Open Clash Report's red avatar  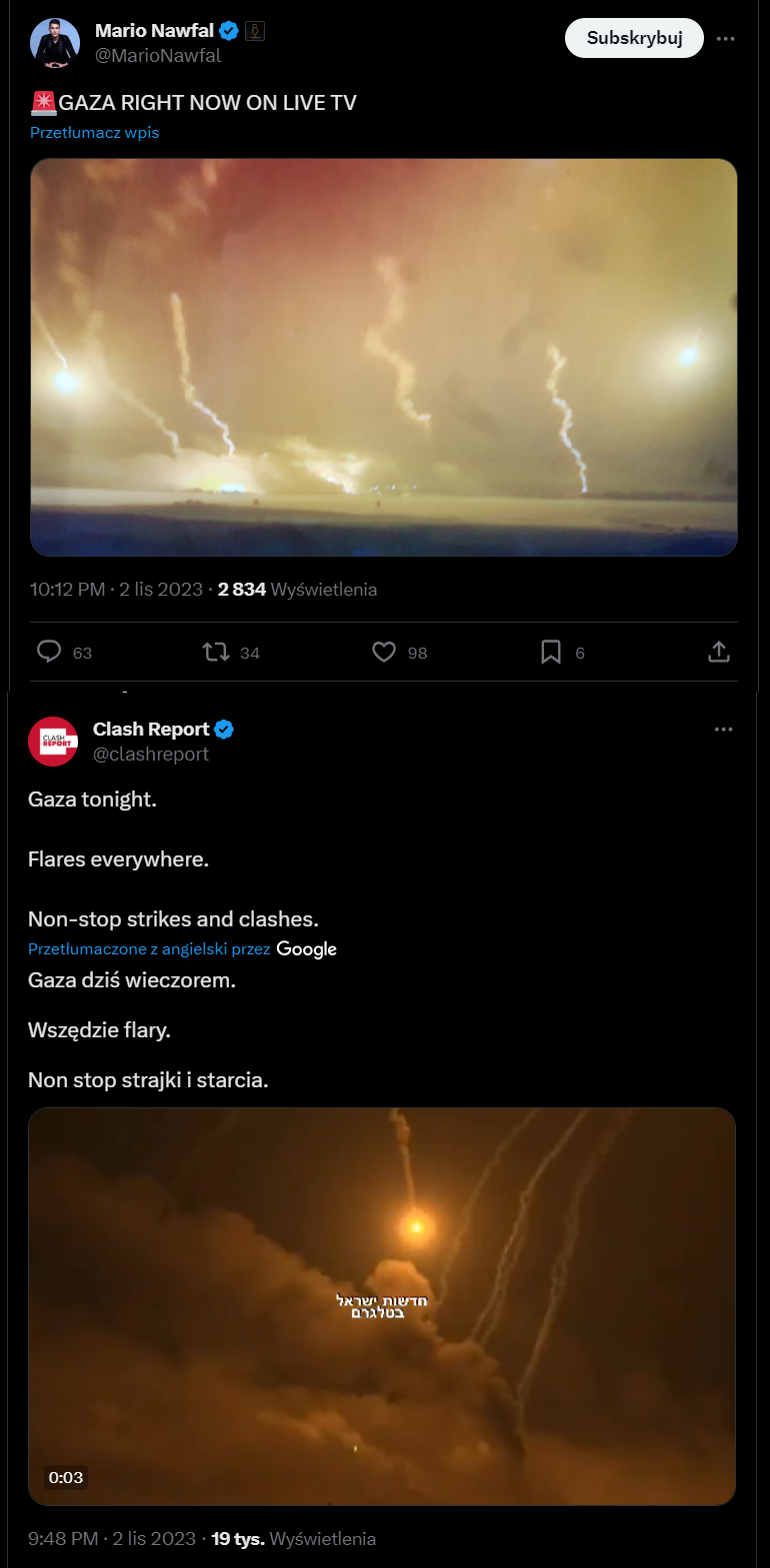click(x=53, y=742)
